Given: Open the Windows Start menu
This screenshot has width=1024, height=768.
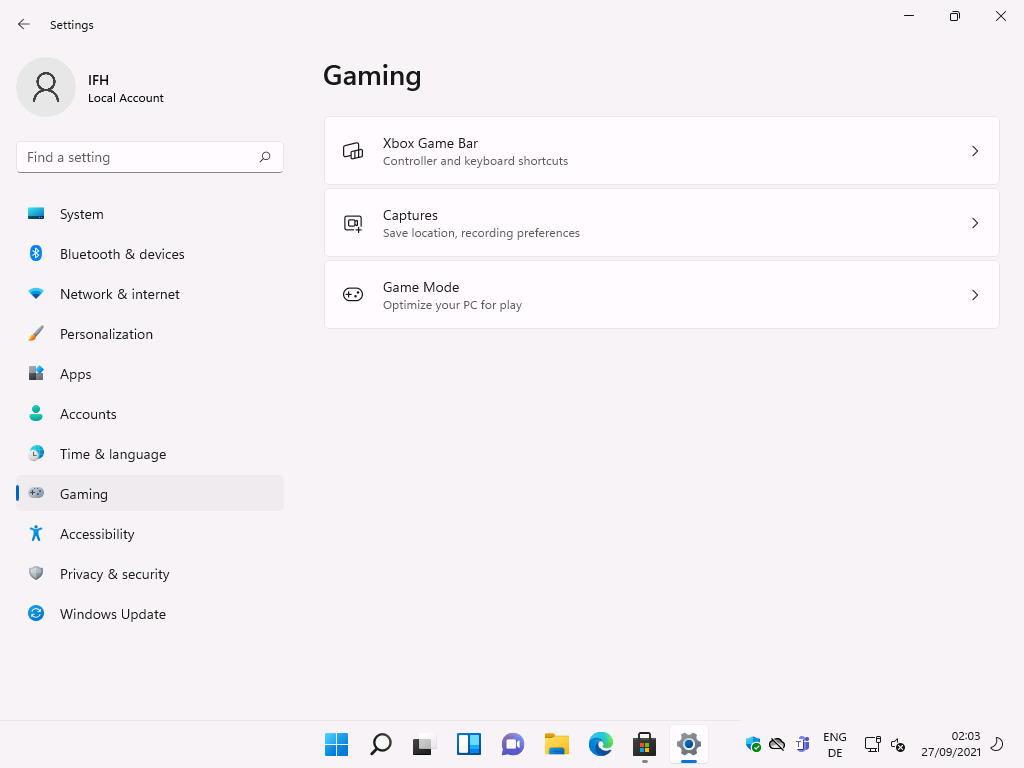Looking at the screenshot, I should click(336, 744).
